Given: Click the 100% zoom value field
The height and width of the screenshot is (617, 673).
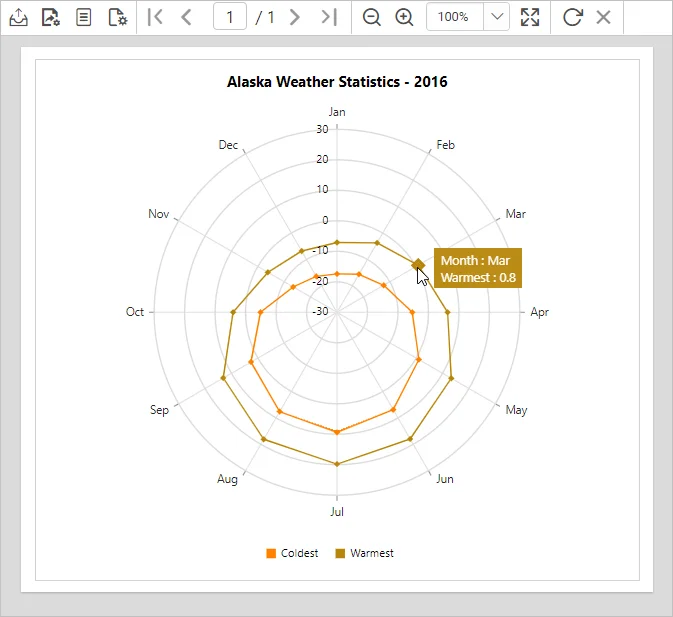Looking at the screenshot, I should click(454, 17).
